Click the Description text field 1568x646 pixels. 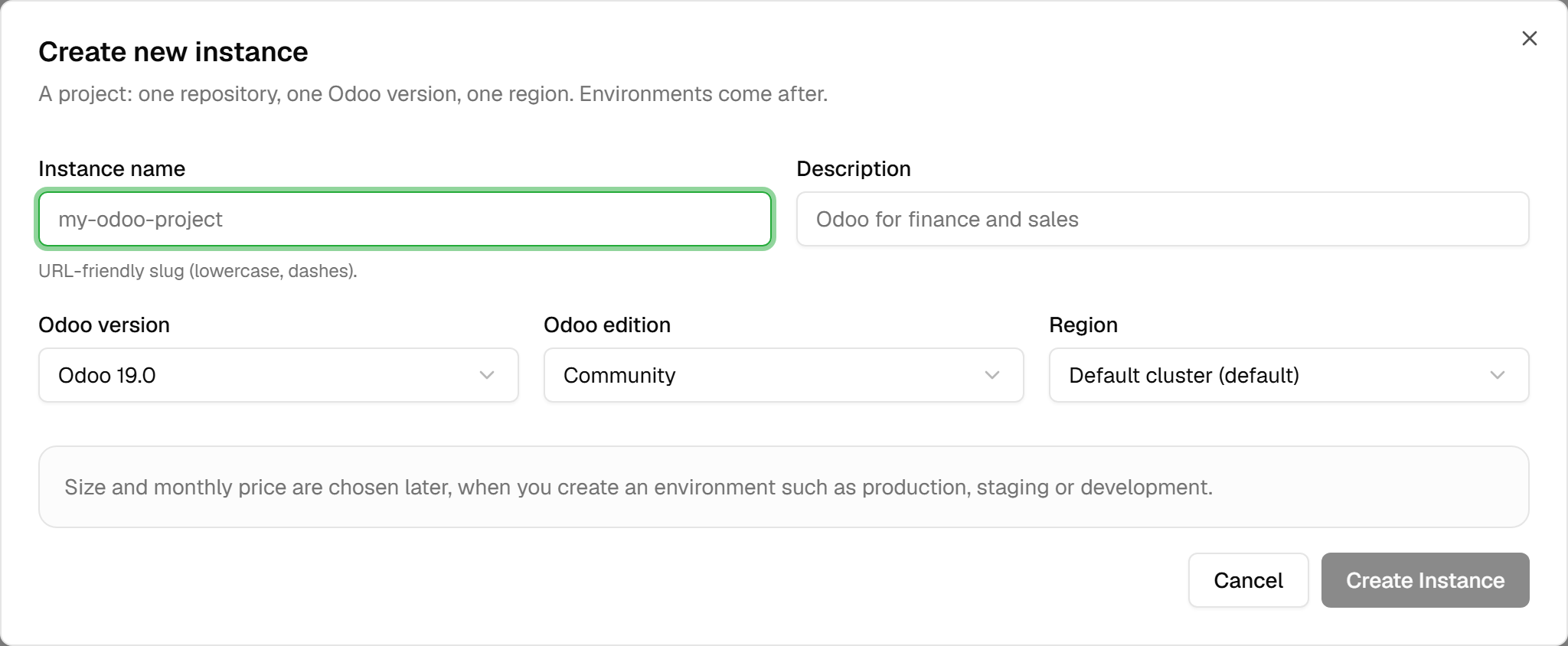pyautogui.click(x=1162, y=219)
